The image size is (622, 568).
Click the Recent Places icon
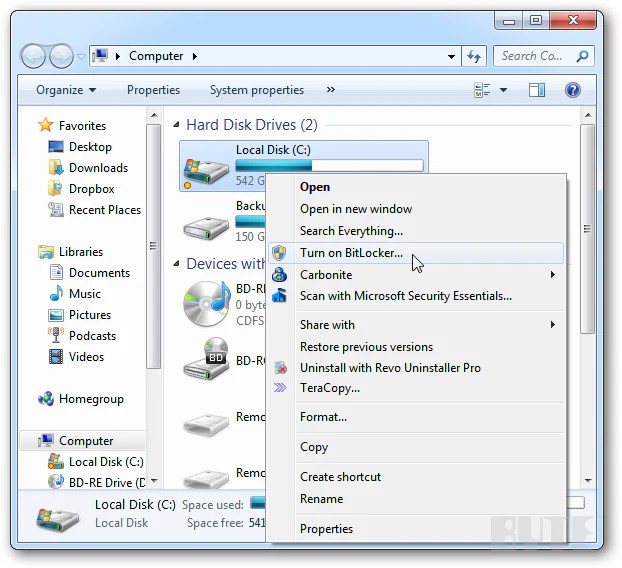pyautogui.click(x=56, y=209)
